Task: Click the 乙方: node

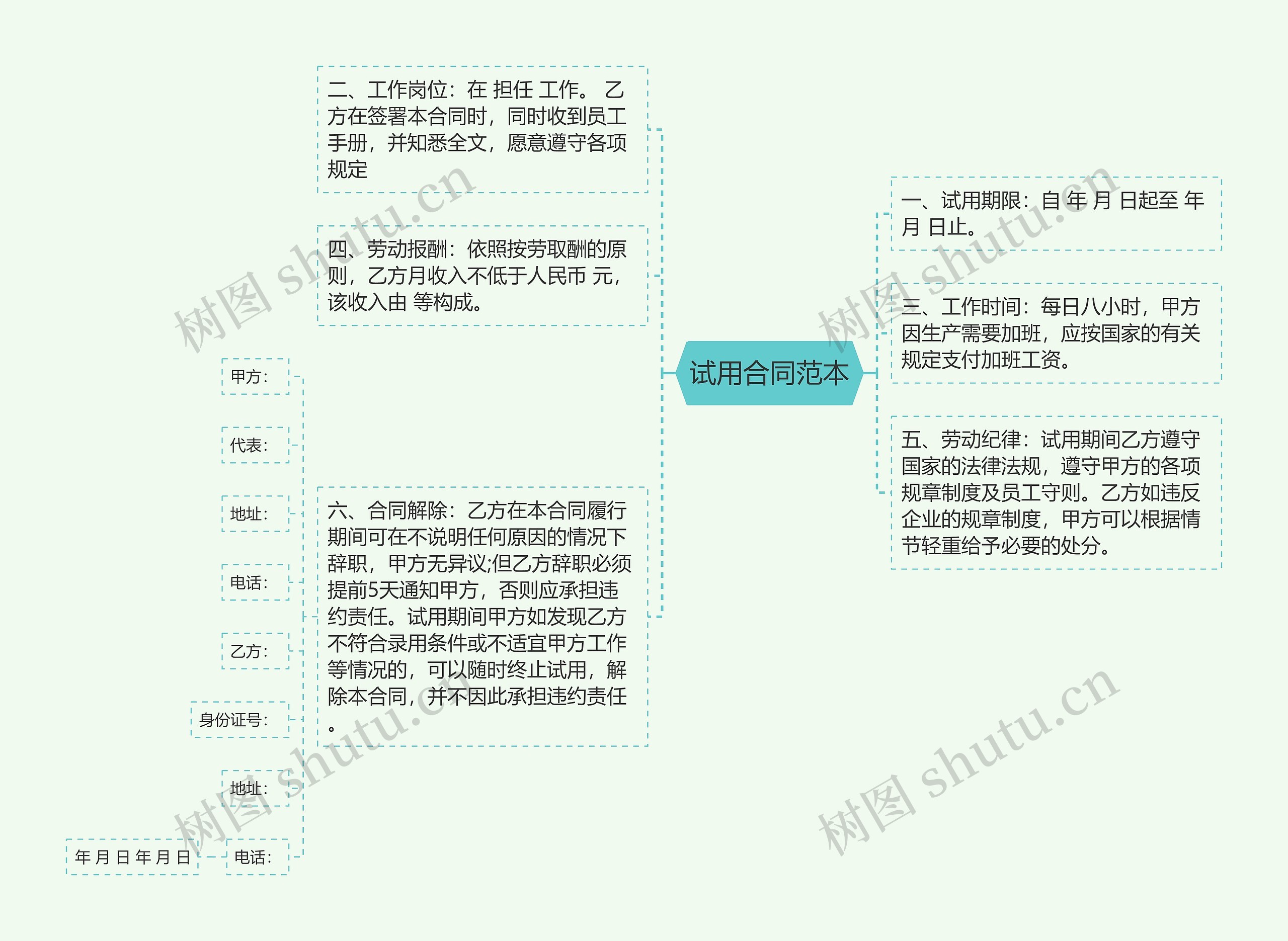Action: 255,651
